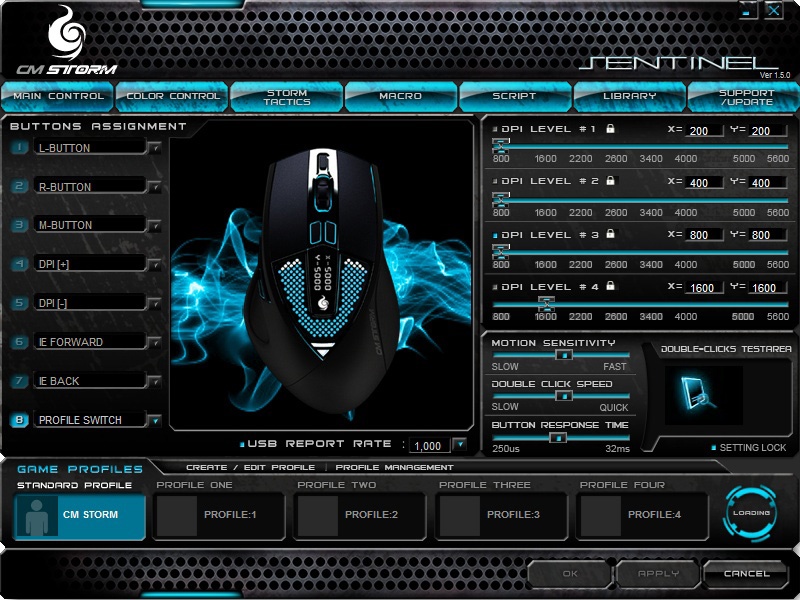Open the IE BACK assignment dropdown

[x=155, y=382]
